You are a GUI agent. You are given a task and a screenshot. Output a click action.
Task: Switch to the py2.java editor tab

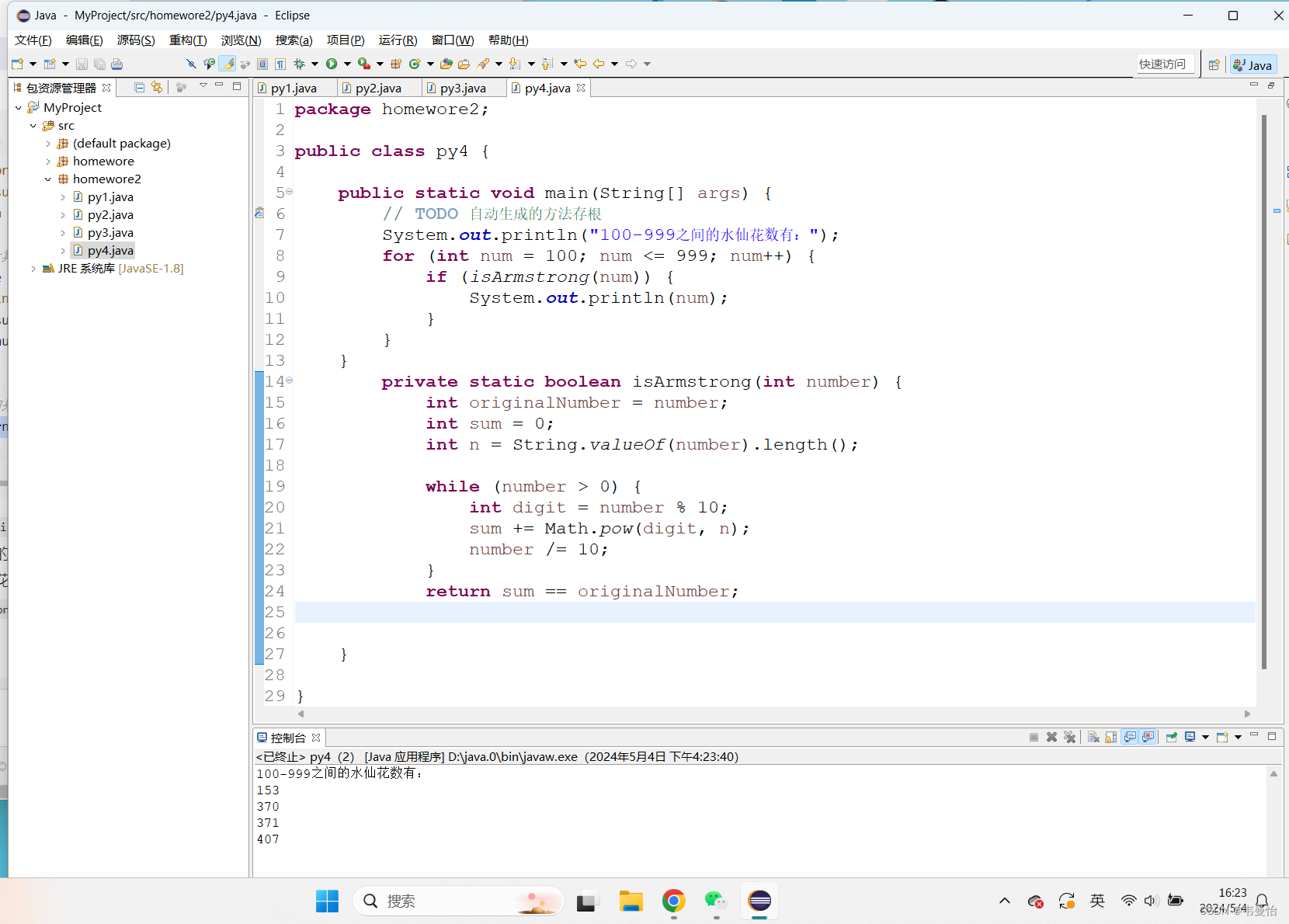[378, 88]
